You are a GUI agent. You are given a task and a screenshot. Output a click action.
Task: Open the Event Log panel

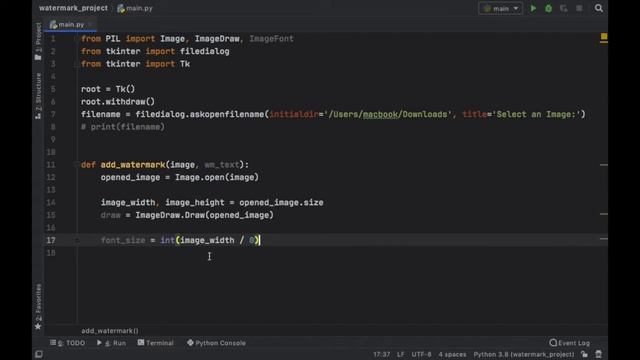pos(570,343)
